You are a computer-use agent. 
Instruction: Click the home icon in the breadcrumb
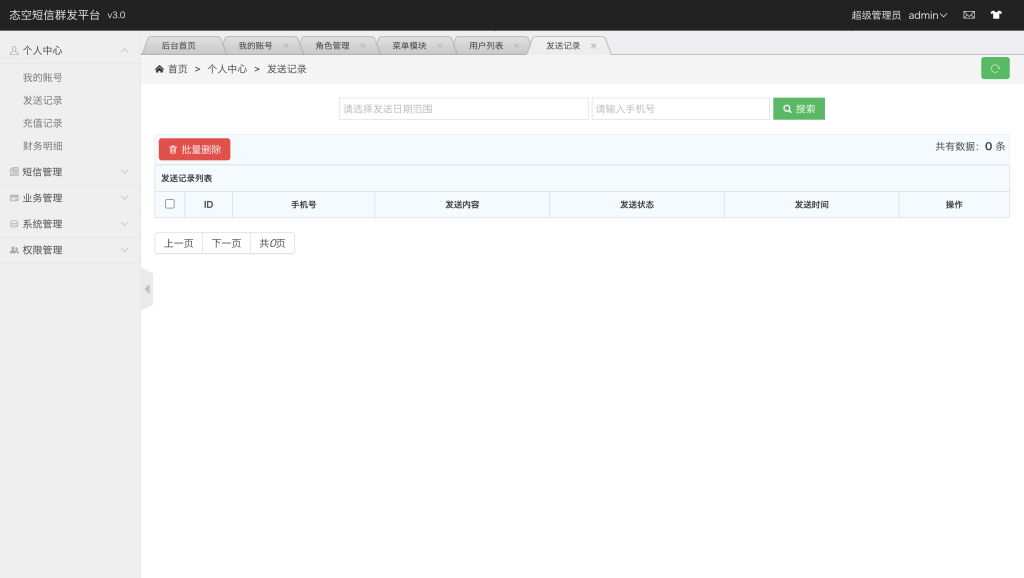159,68
